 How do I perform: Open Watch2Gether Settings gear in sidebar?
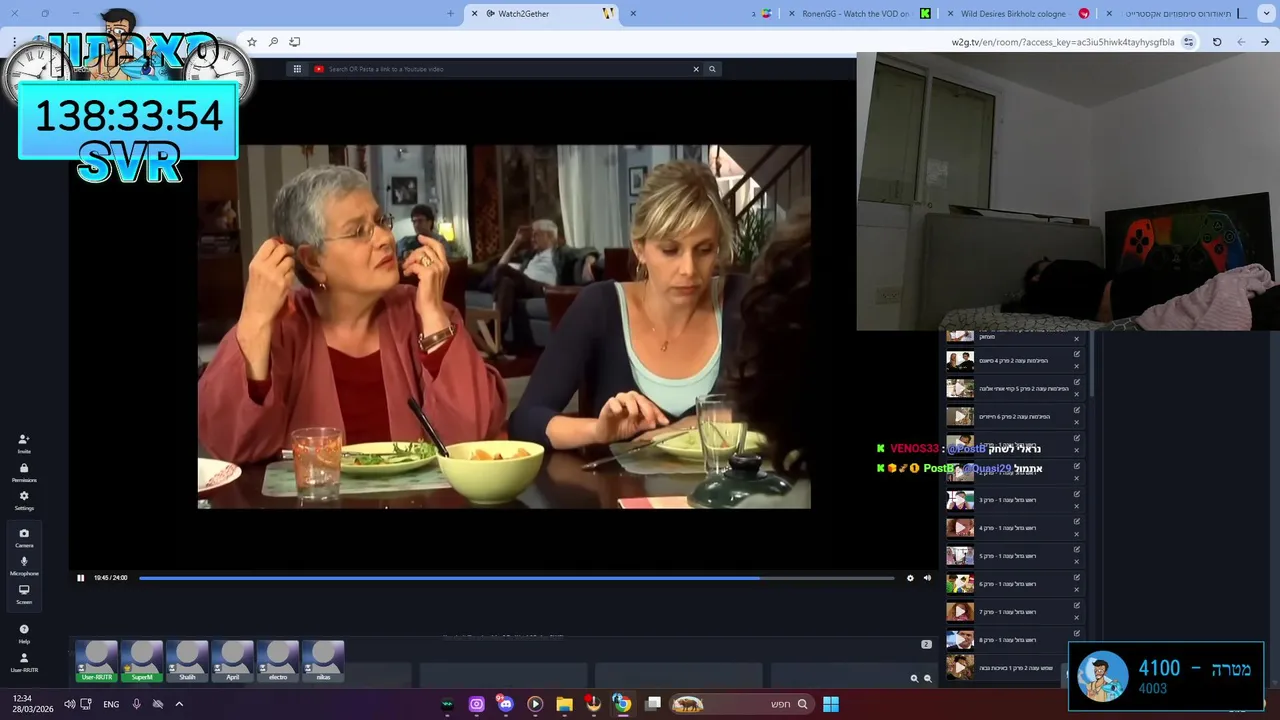point(24,499)
